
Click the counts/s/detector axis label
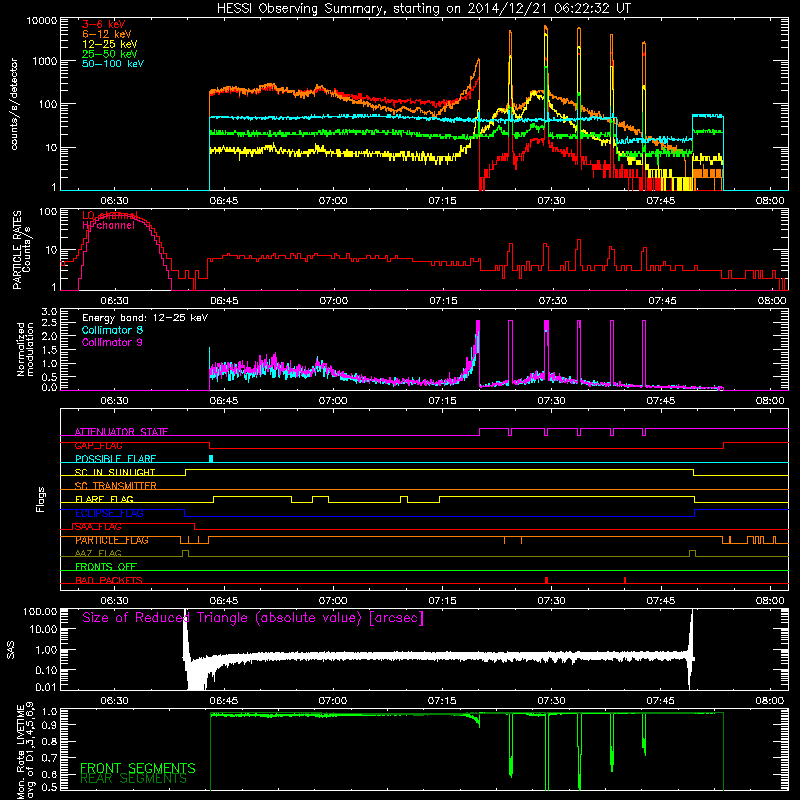click(x=14, y=104)
